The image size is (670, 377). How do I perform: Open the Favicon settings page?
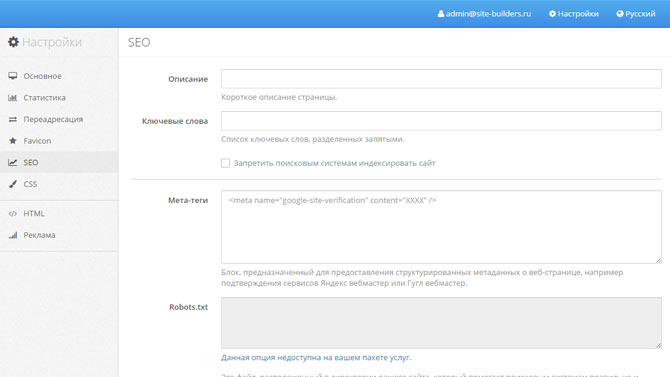59,141
